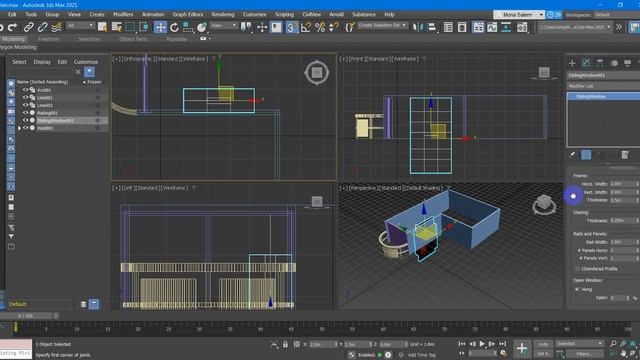The height and width of the screenshot is (360, 640).
Task: Open the project path dropdown
Action: coord(575,27)
